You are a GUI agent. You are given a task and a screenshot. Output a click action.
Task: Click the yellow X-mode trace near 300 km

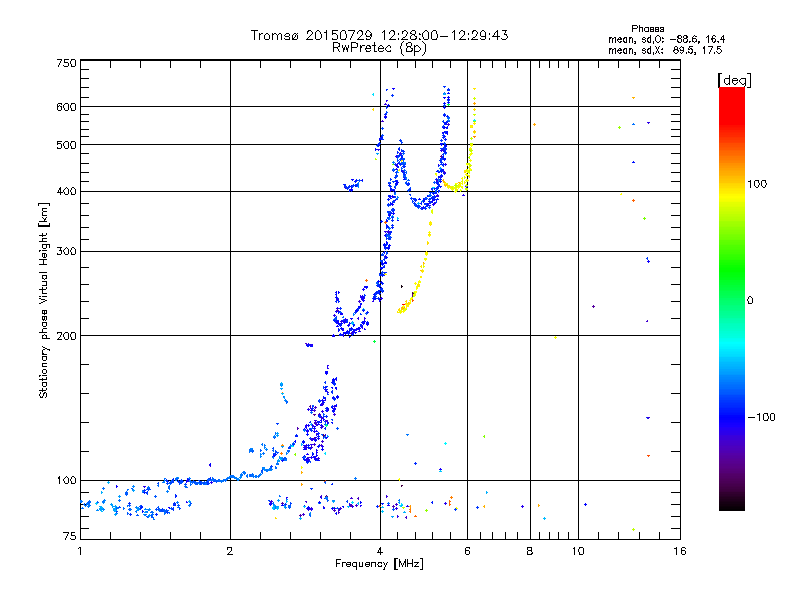point(427,251)
